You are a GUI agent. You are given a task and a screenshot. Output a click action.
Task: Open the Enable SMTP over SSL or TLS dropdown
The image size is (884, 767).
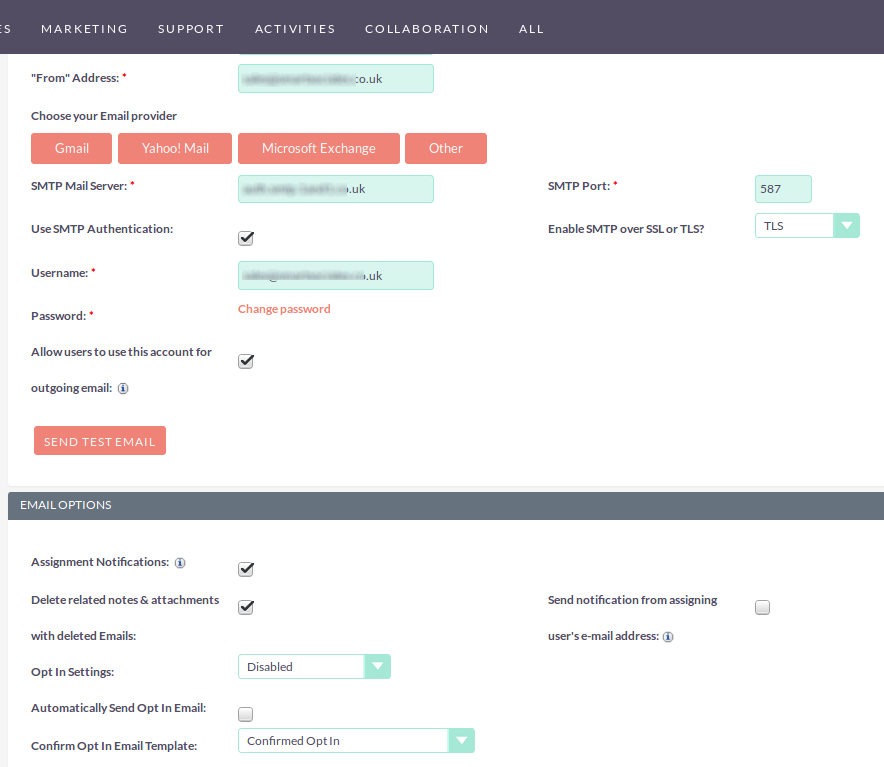[x=847, y=225]
